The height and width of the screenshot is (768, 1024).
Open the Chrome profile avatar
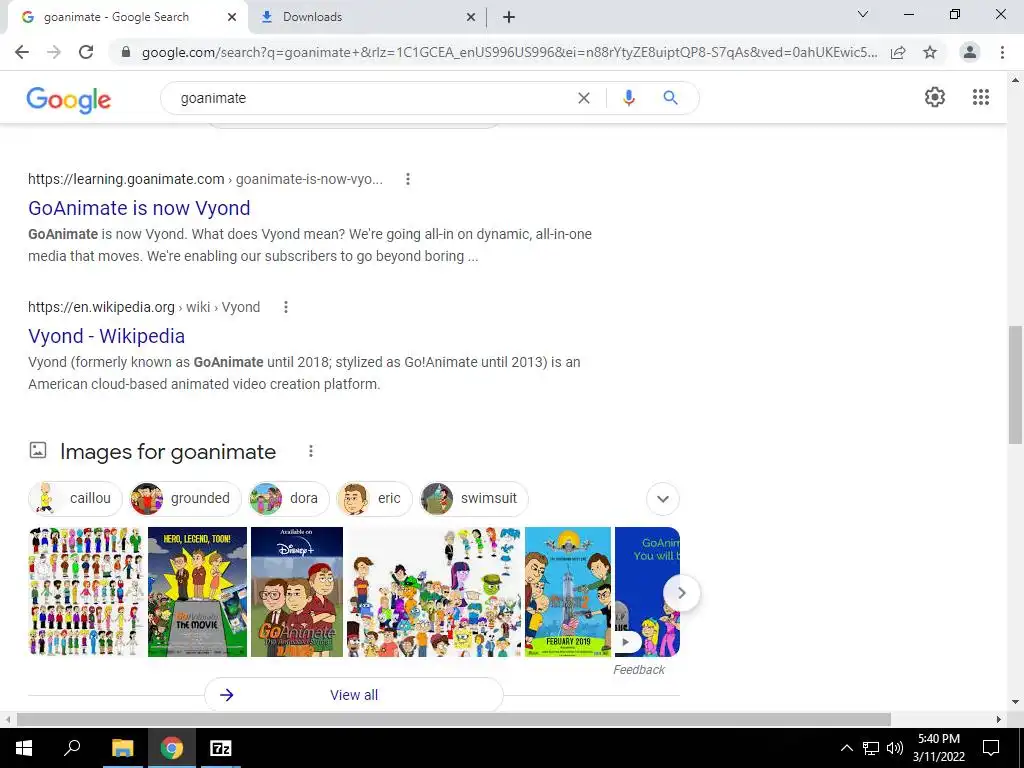tap(970, 52)
